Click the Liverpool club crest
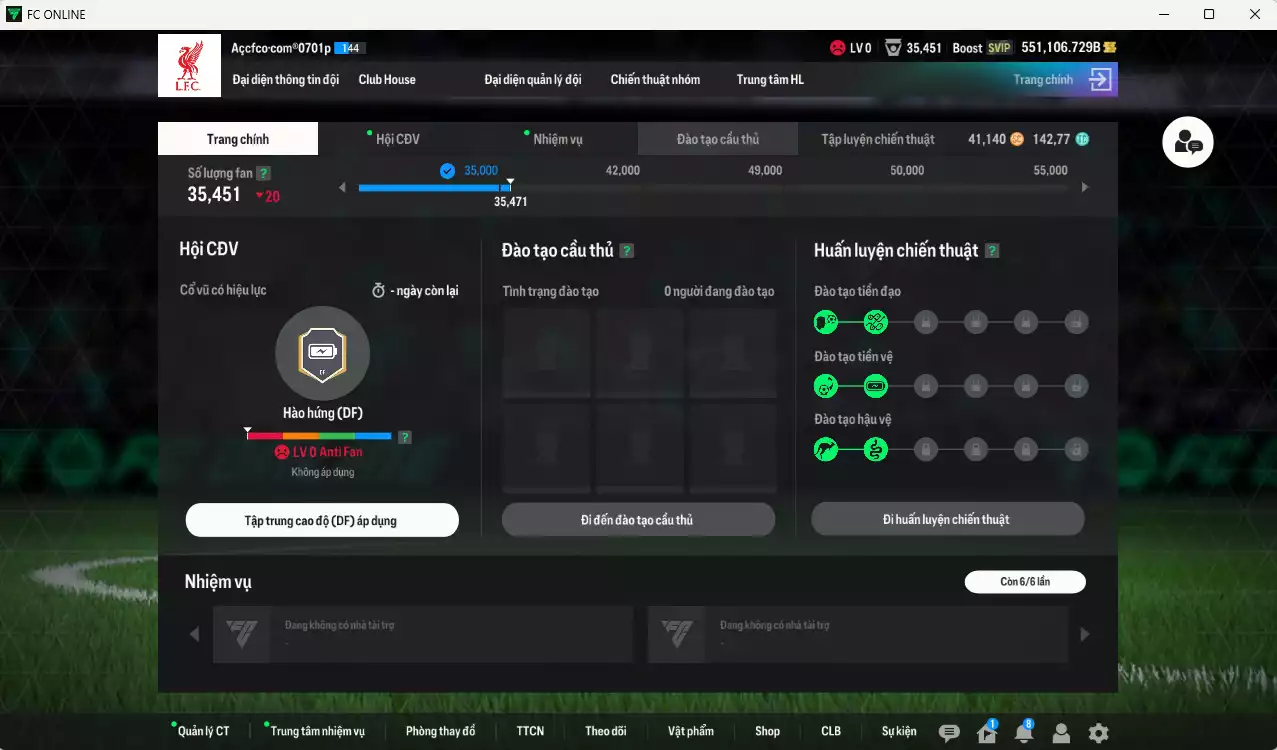This screenshot has height=750, width=1277. [189, 66]
